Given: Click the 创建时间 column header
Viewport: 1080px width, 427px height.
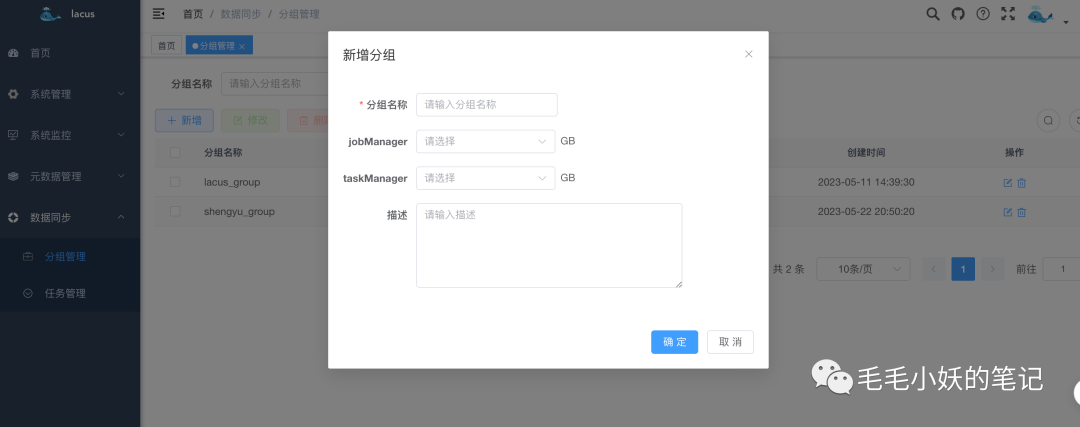Looking at the screenshot, I should coord(866,152).
